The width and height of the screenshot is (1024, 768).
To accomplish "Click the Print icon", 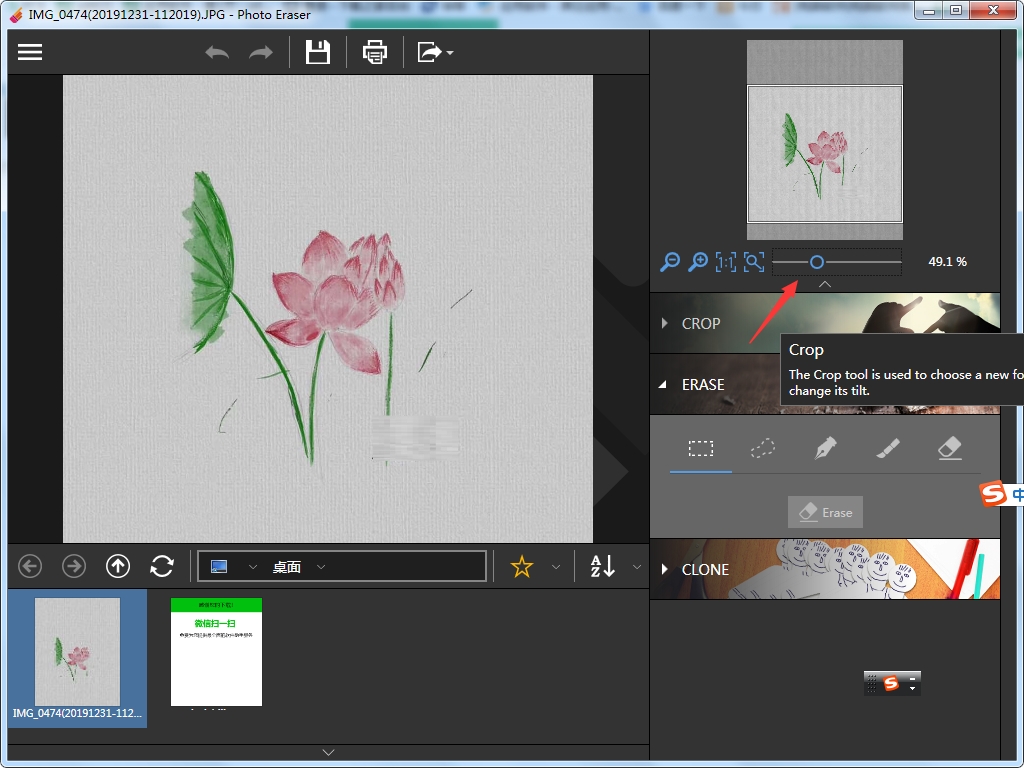I will click(375, 52).
